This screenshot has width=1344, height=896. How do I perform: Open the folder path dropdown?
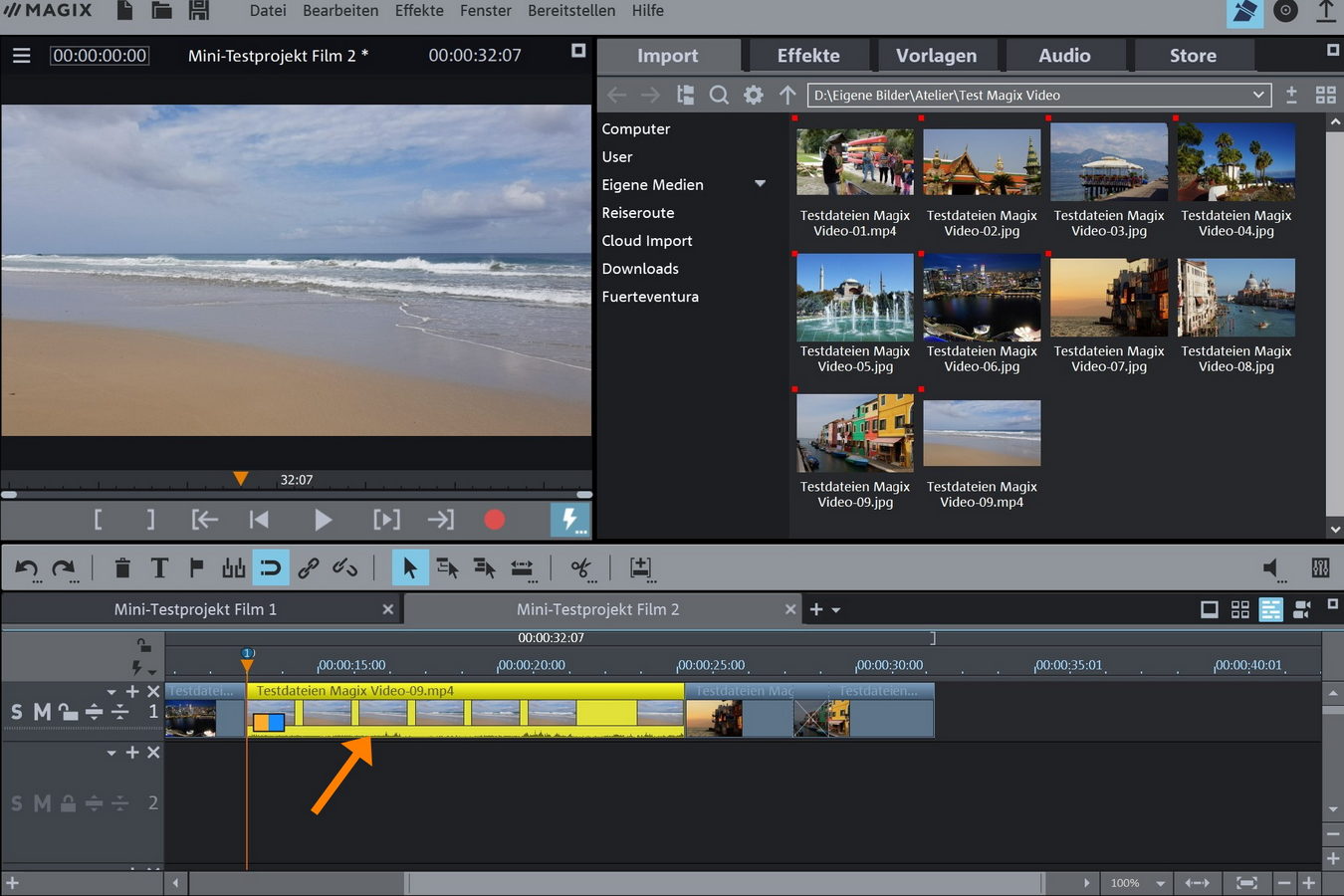tap(1258, 96)
